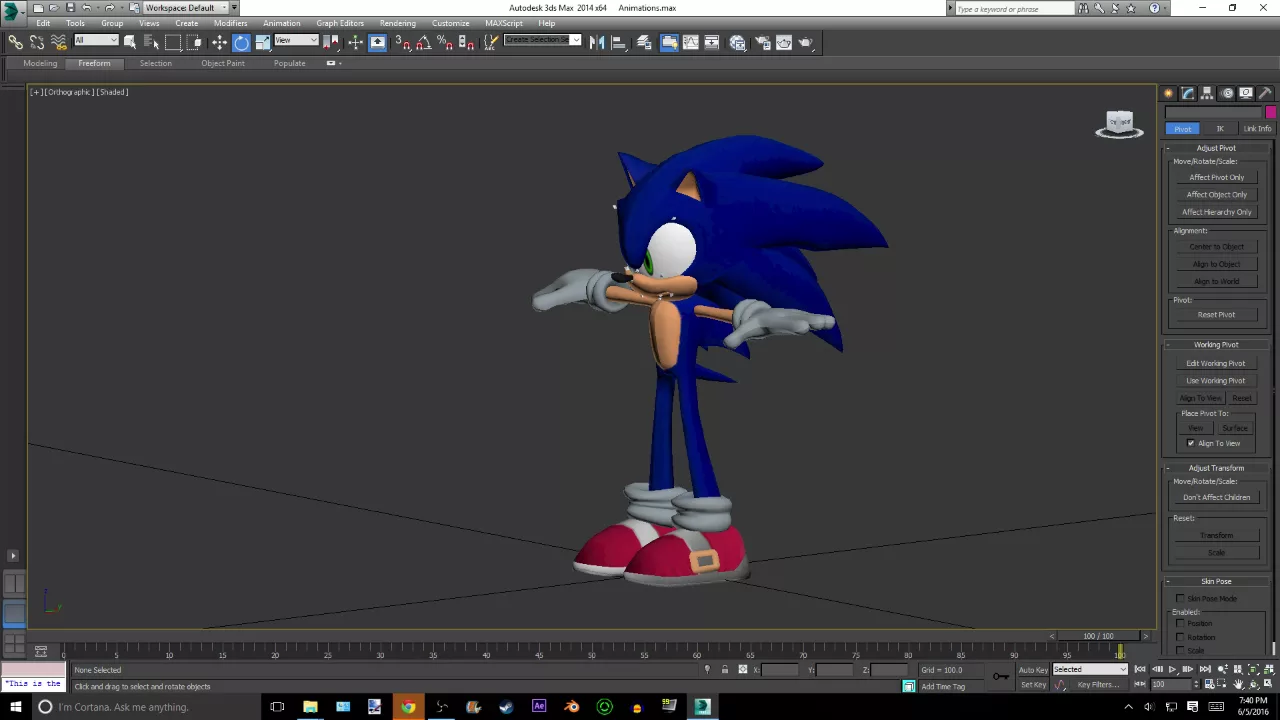Image resolution: width=1280 pixels, height=720 pixels.
Task: Switch to the Link Info tab
Action: (x=1257, y=129)
